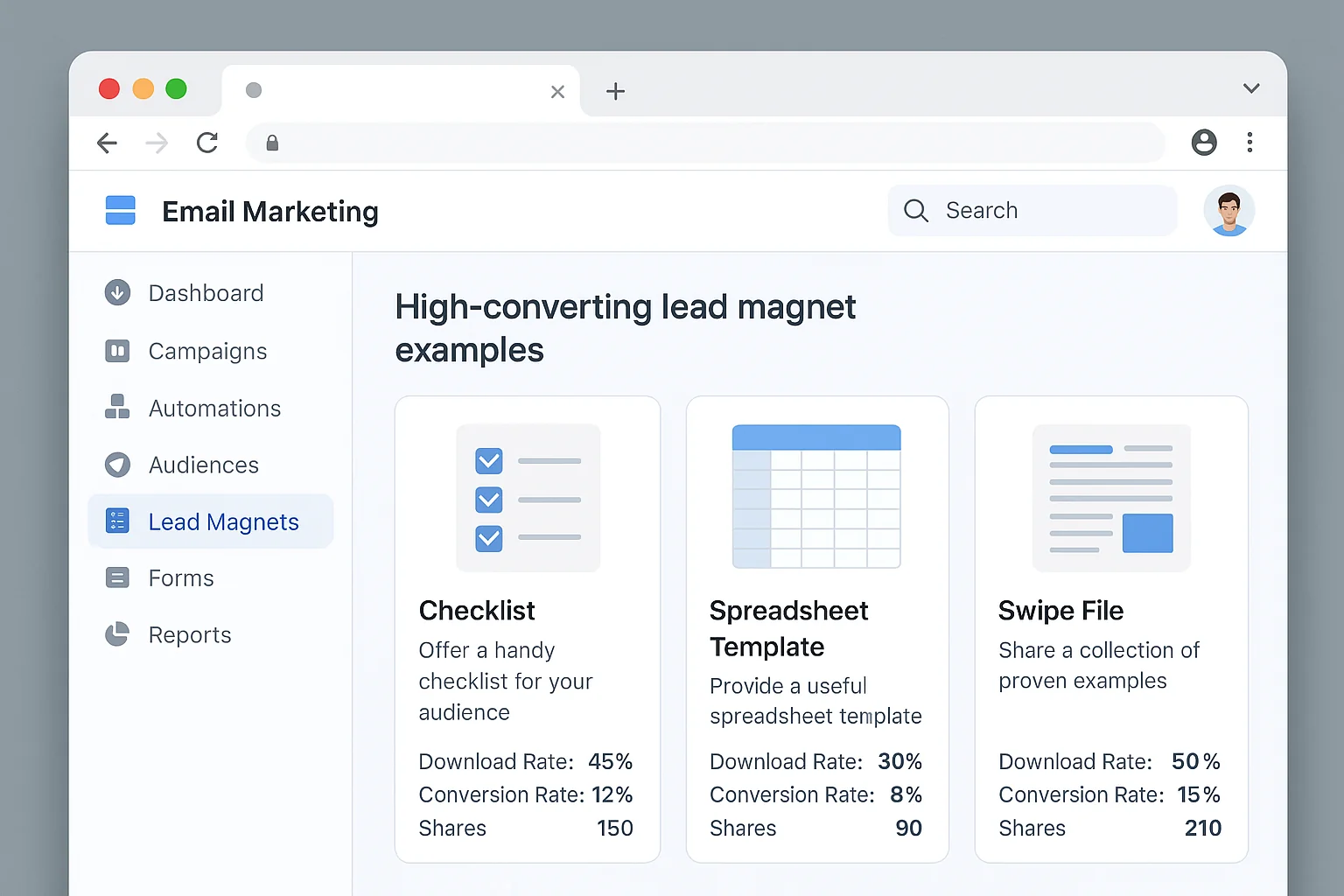Open the browser three-dot menu
The height and width of the screenshot is (896, 1344).
pos(1249,143)
